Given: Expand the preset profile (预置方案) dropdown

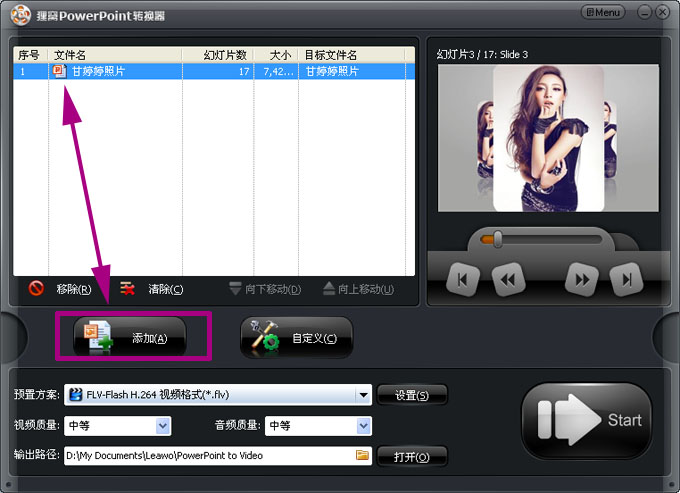Looking at the screenshot, I should point(363,395).
